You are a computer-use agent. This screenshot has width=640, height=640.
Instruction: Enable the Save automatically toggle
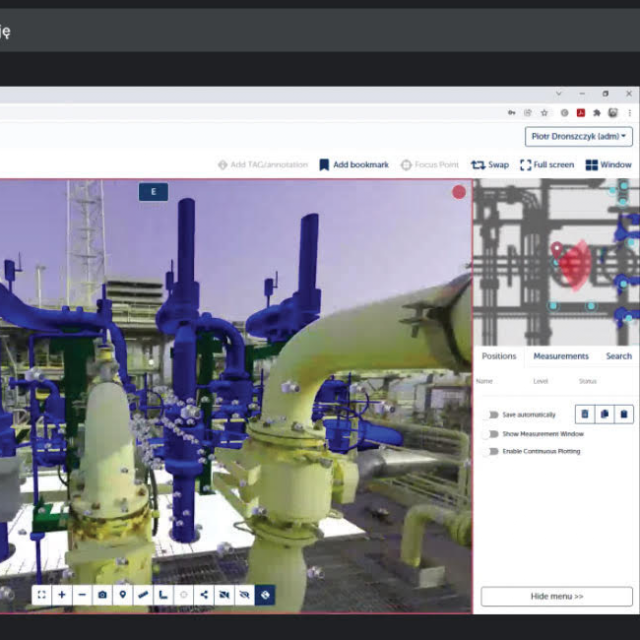(490, 414)
